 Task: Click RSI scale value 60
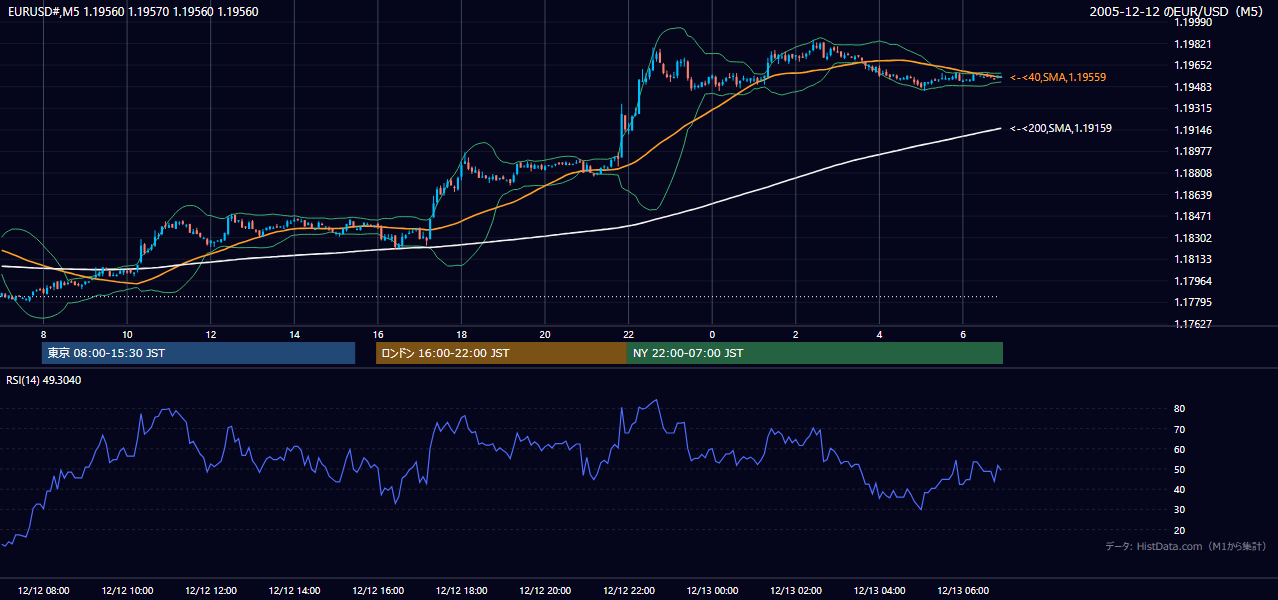click(x=1180, y=449)
